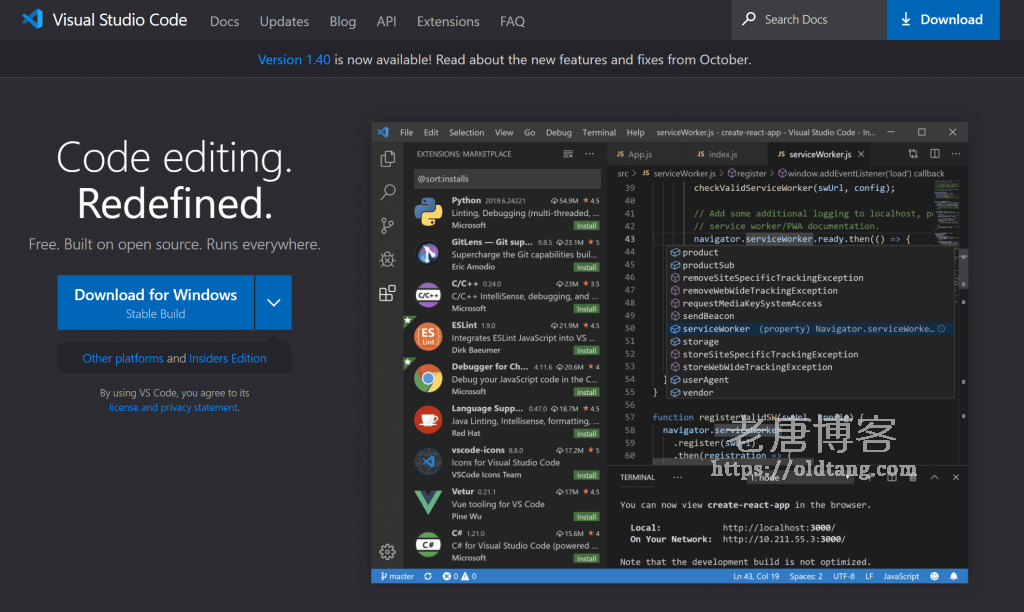Open the Docs nav item
The image size is (1024, 612).
click(x=225, y=22)
